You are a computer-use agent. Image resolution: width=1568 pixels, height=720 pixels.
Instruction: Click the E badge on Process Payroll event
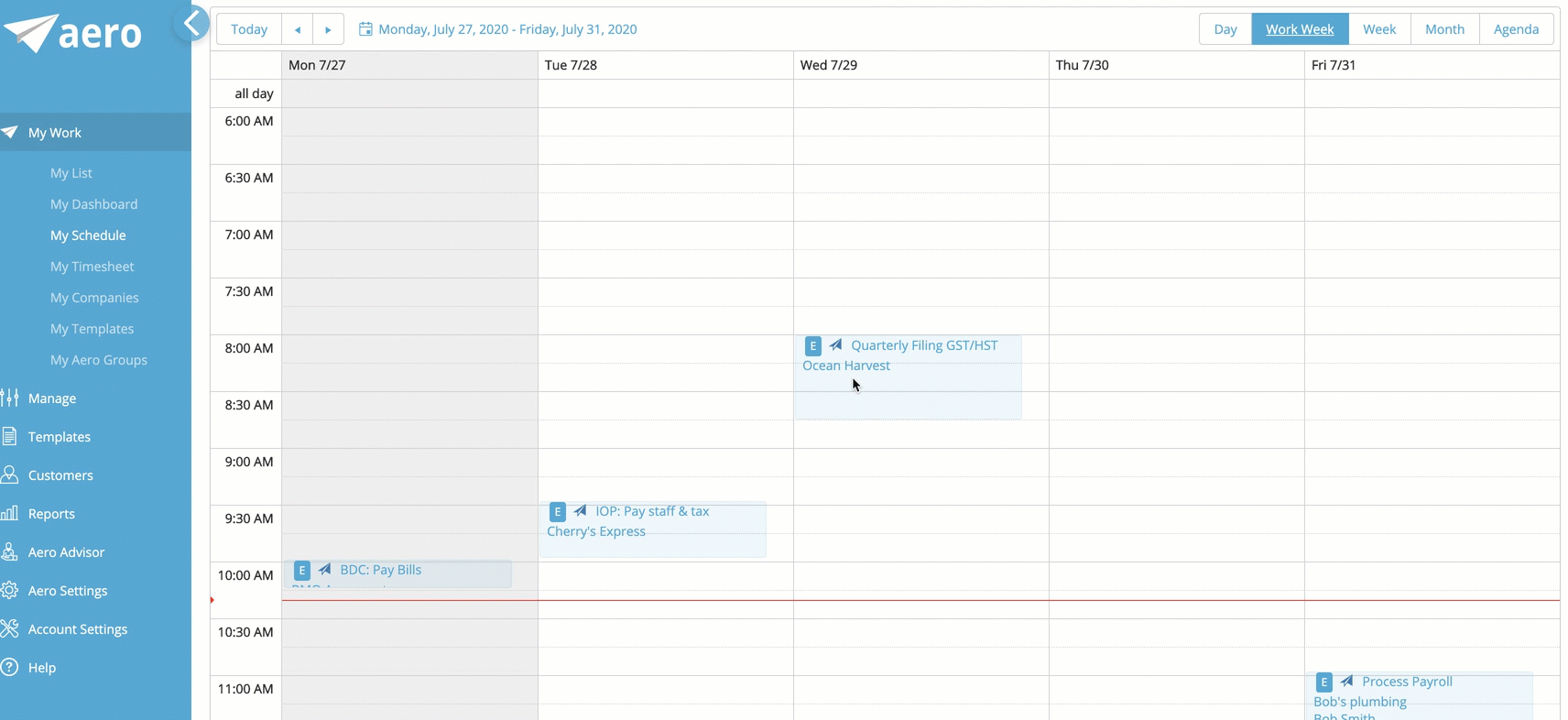pyautogui.click(x=1323, y=682)
